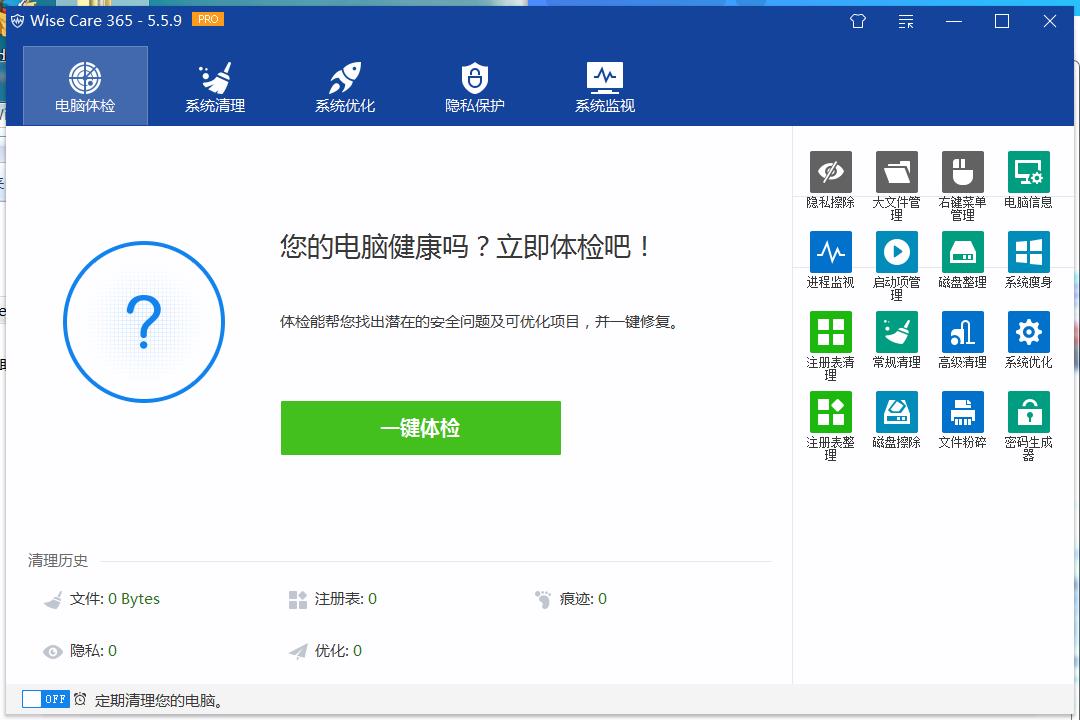This screenshot has height=720, width=1080.
Task: Launch 大文件管理 big file manager
Action: [896, 170]
